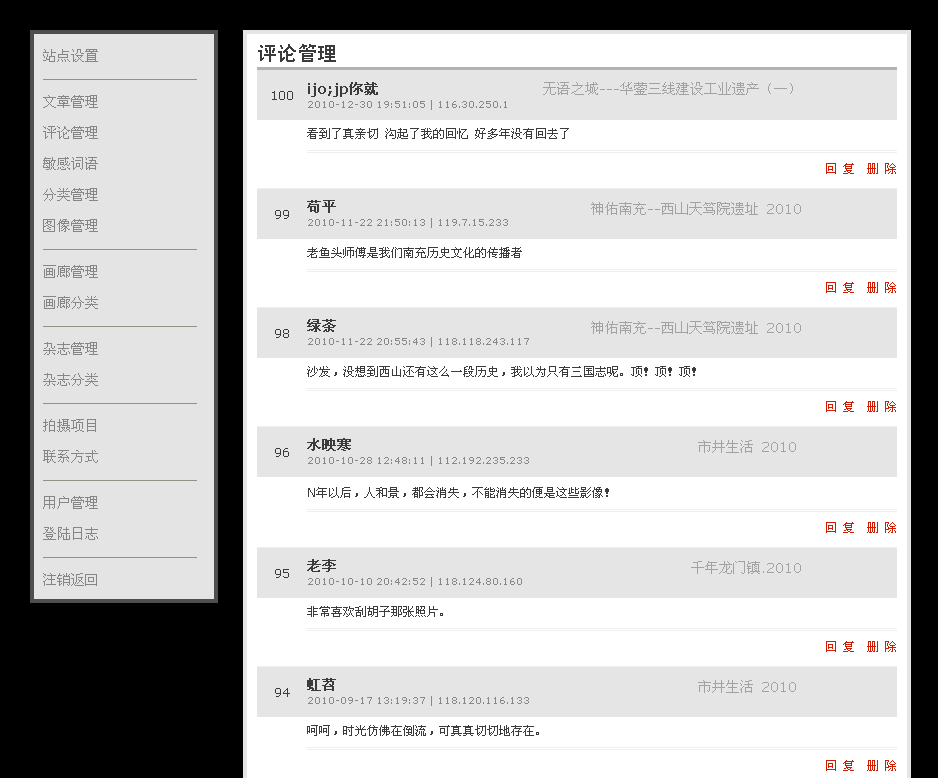Delete comment 100 by ijo;jp你就

pos(881,169)
